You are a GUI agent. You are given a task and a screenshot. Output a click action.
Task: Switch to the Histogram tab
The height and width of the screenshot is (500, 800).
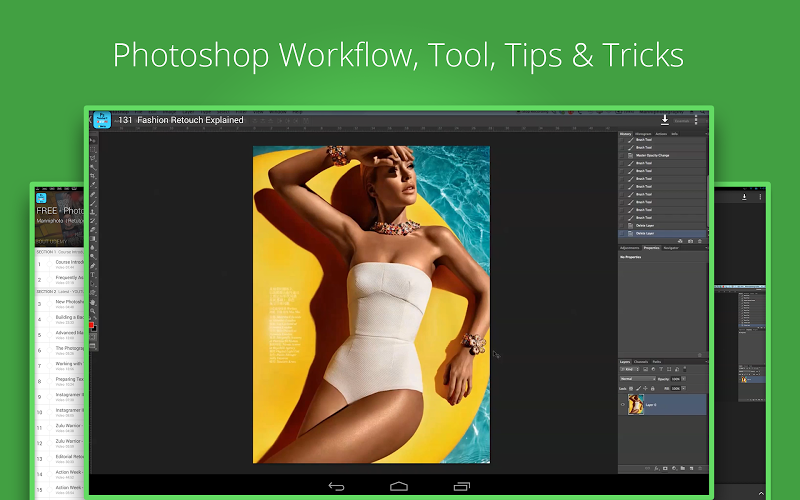pos(643,134)
